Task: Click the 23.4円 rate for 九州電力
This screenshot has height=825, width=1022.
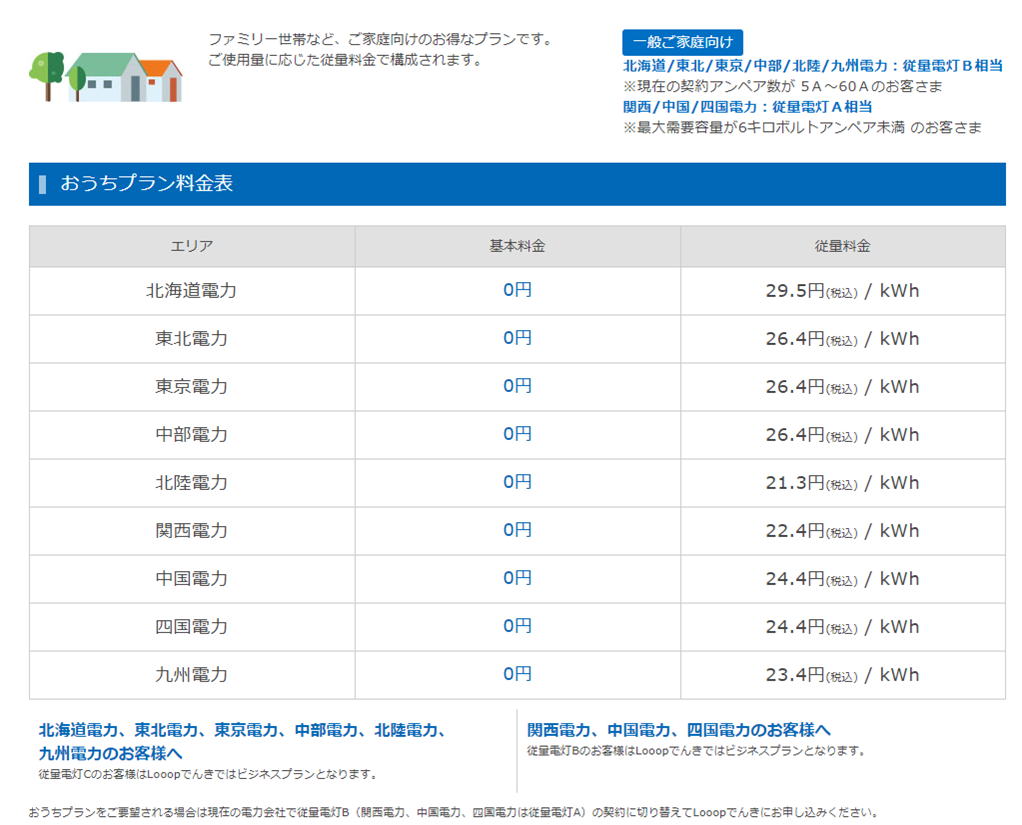Action: [x=842, y=674]
